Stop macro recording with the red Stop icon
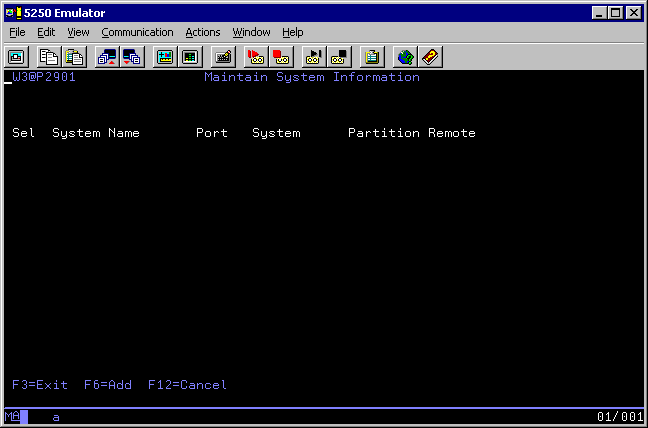The width and height of the screenshot is (648, 428). 281,57
